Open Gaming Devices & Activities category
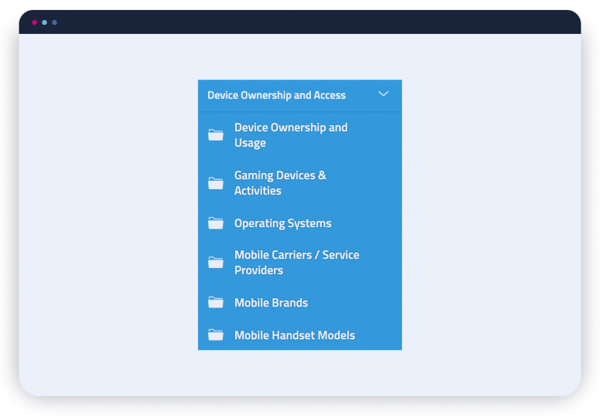The image size is (600, 417). (x=280, y=183)
